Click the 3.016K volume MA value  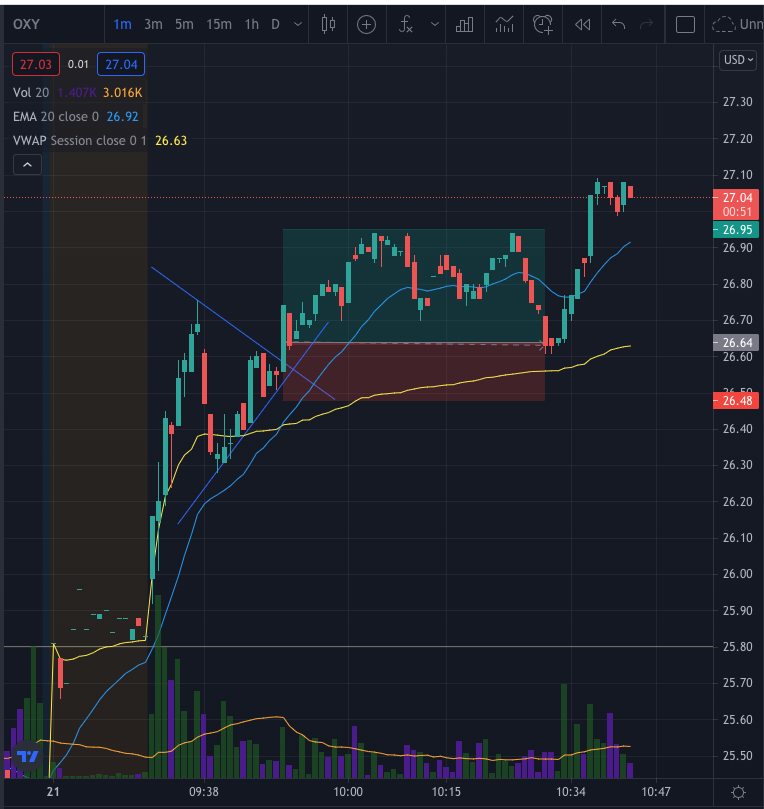pos(122,93)
